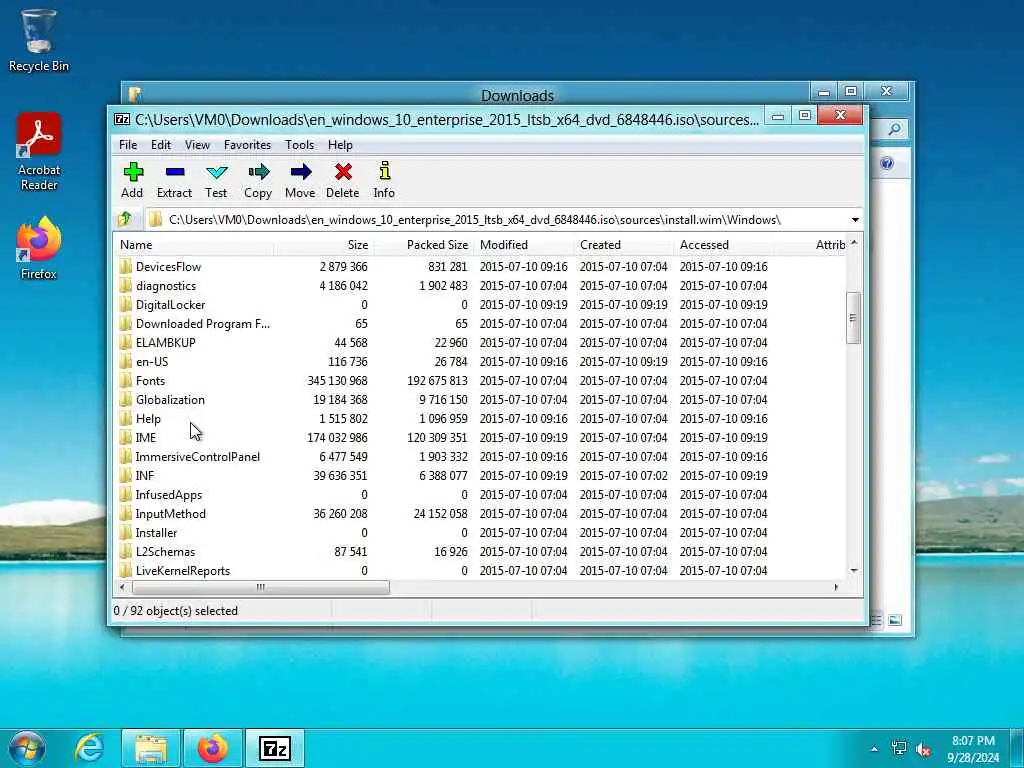Click the network tray icon
This screenshot has height=768, width=1024.
899,749
